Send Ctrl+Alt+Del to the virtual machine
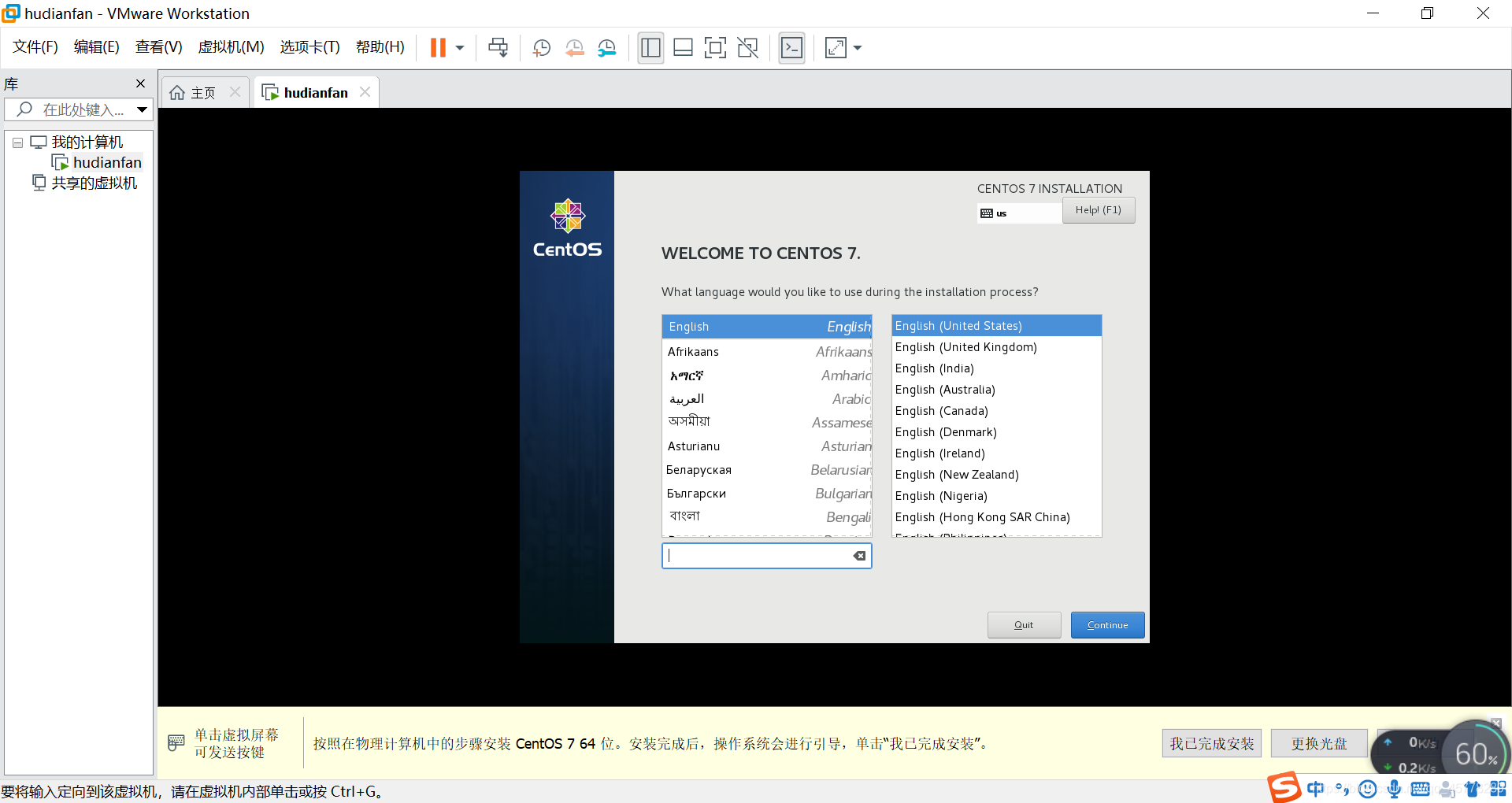This screenshot has width=1512, height=803. 498,48
